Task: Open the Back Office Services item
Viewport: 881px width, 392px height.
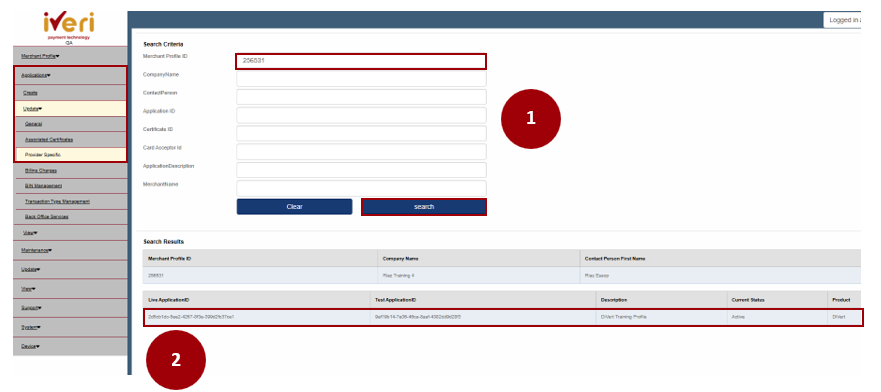Action: coord(47,216)
